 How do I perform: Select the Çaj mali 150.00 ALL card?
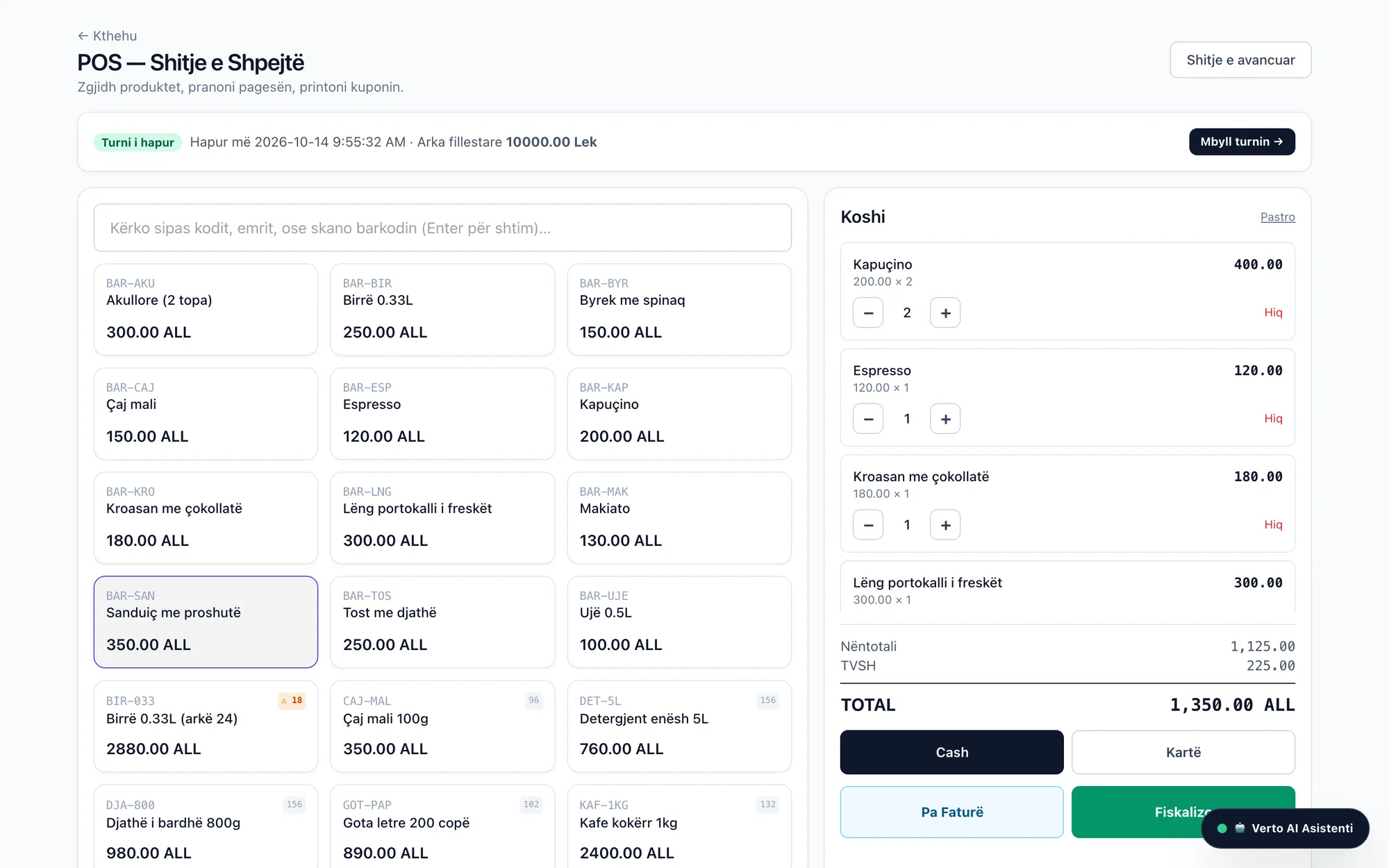pos(206,414)
